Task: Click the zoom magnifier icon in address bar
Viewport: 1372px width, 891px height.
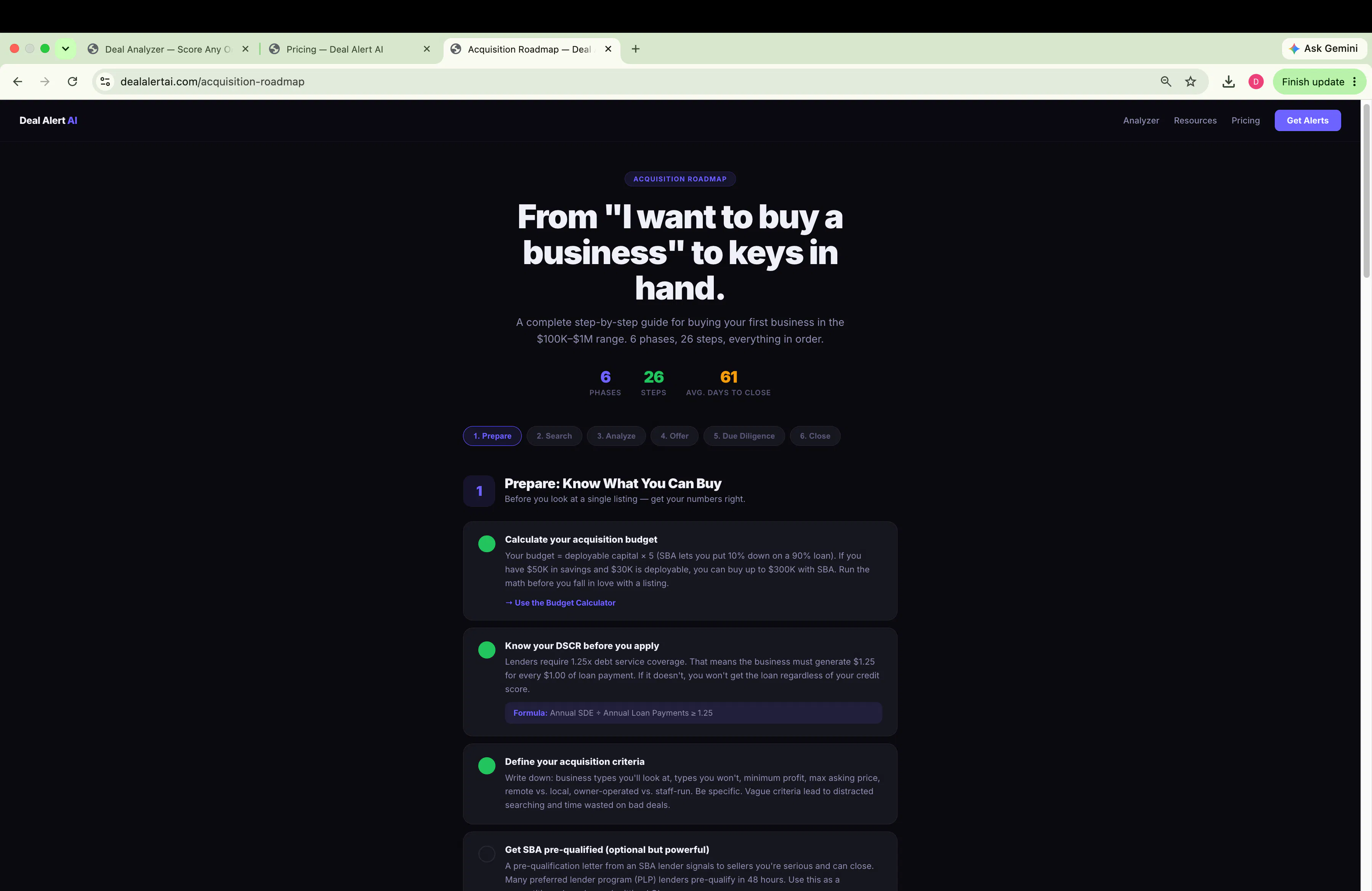Action: tap(1165, 82)
